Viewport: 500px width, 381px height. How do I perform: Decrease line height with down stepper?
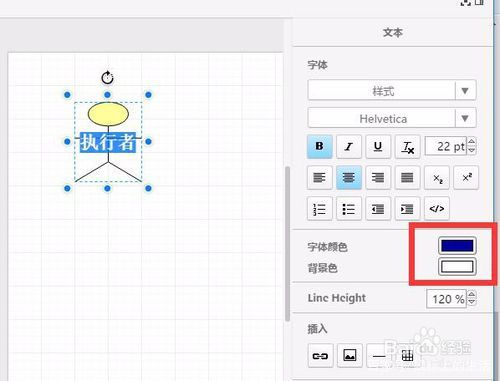click(472, 303)
